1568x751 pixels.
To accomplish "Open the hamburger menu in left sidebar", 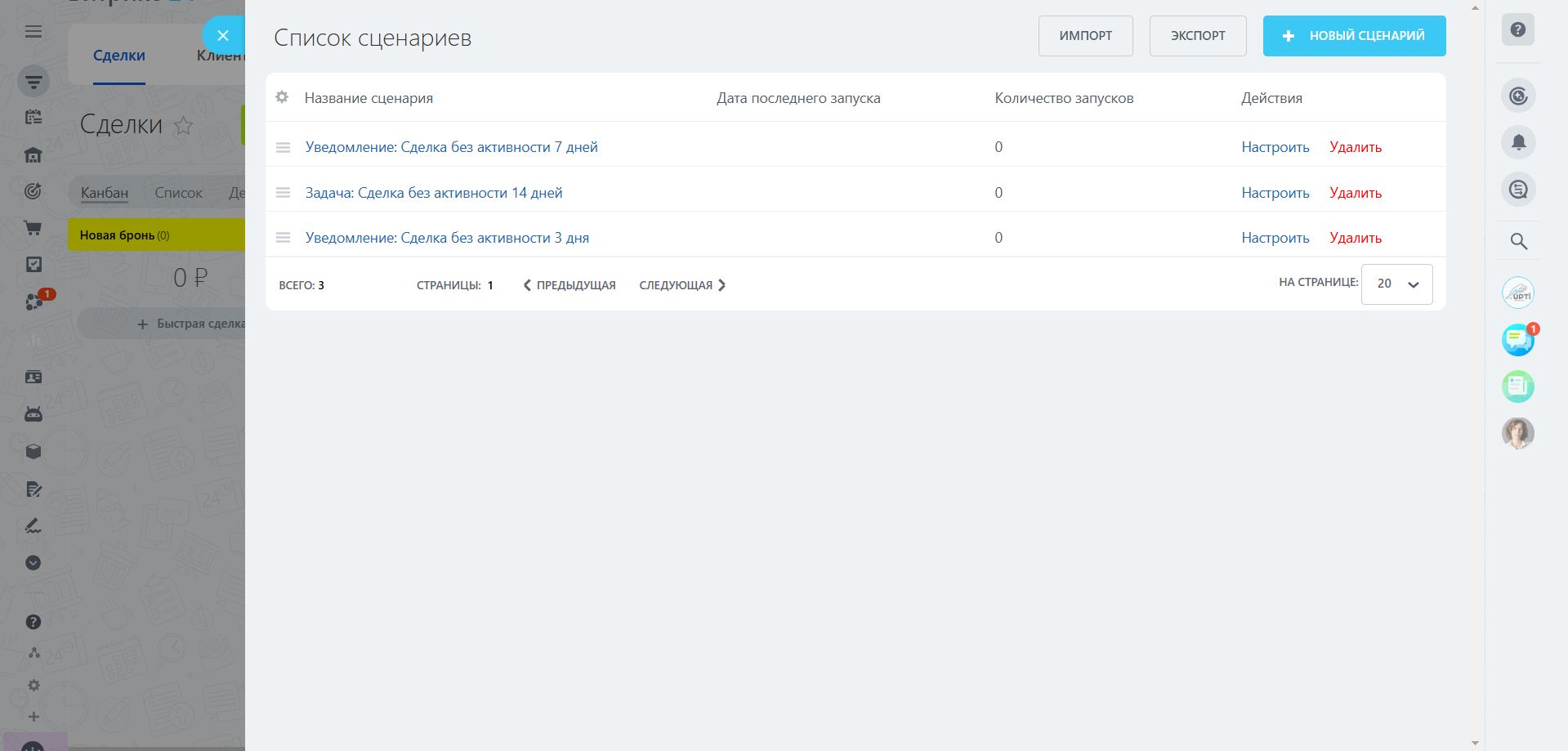I will (34, 32).
